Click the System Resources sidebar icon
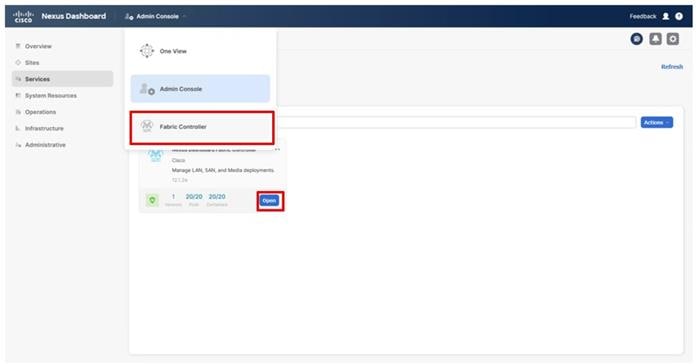This screenshot has width=696, height=364. point(18,95)
